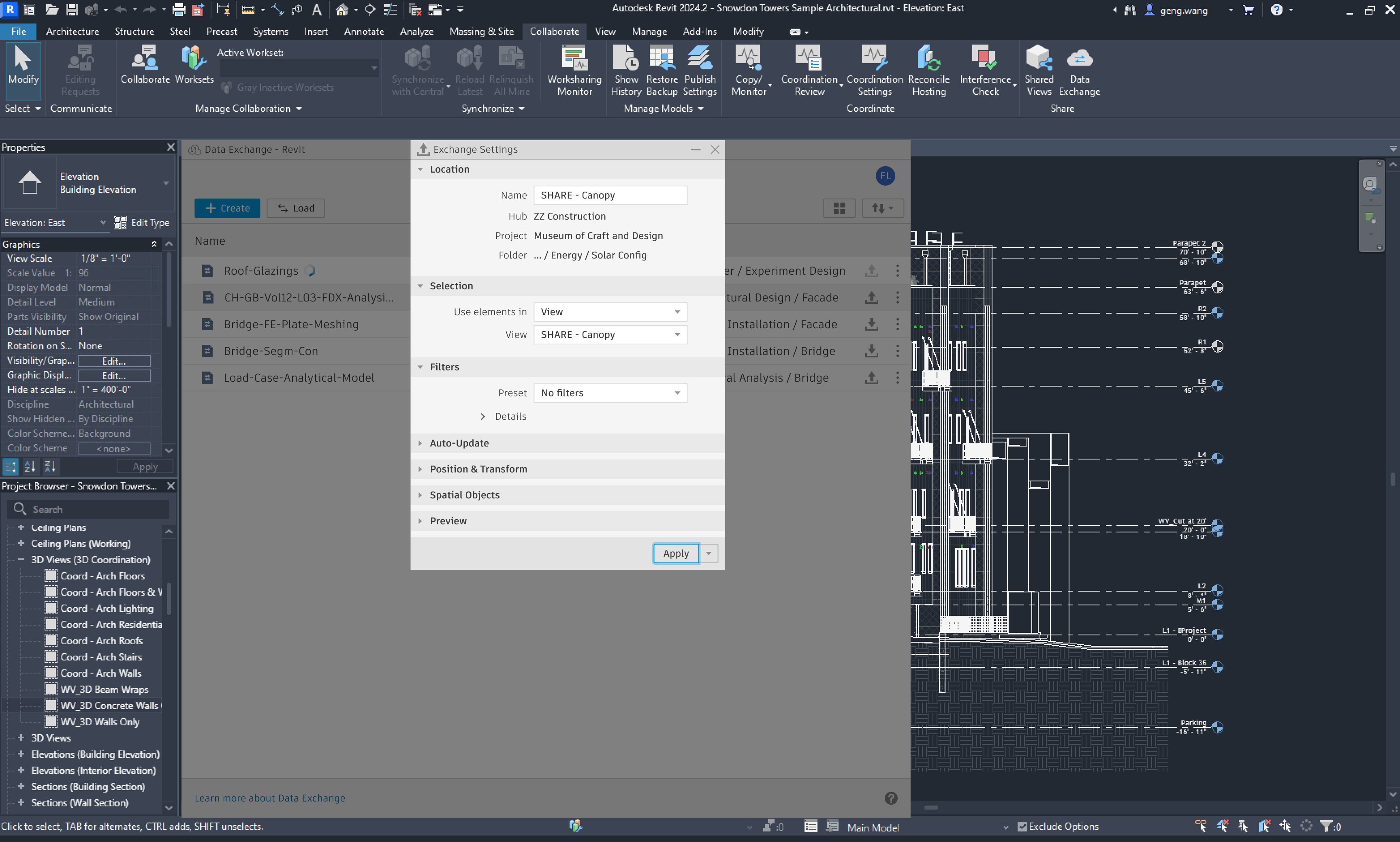Click the Print icon in quick access toolbar
The width and height of the screenshot is (1400, 842).
[179, 10]
